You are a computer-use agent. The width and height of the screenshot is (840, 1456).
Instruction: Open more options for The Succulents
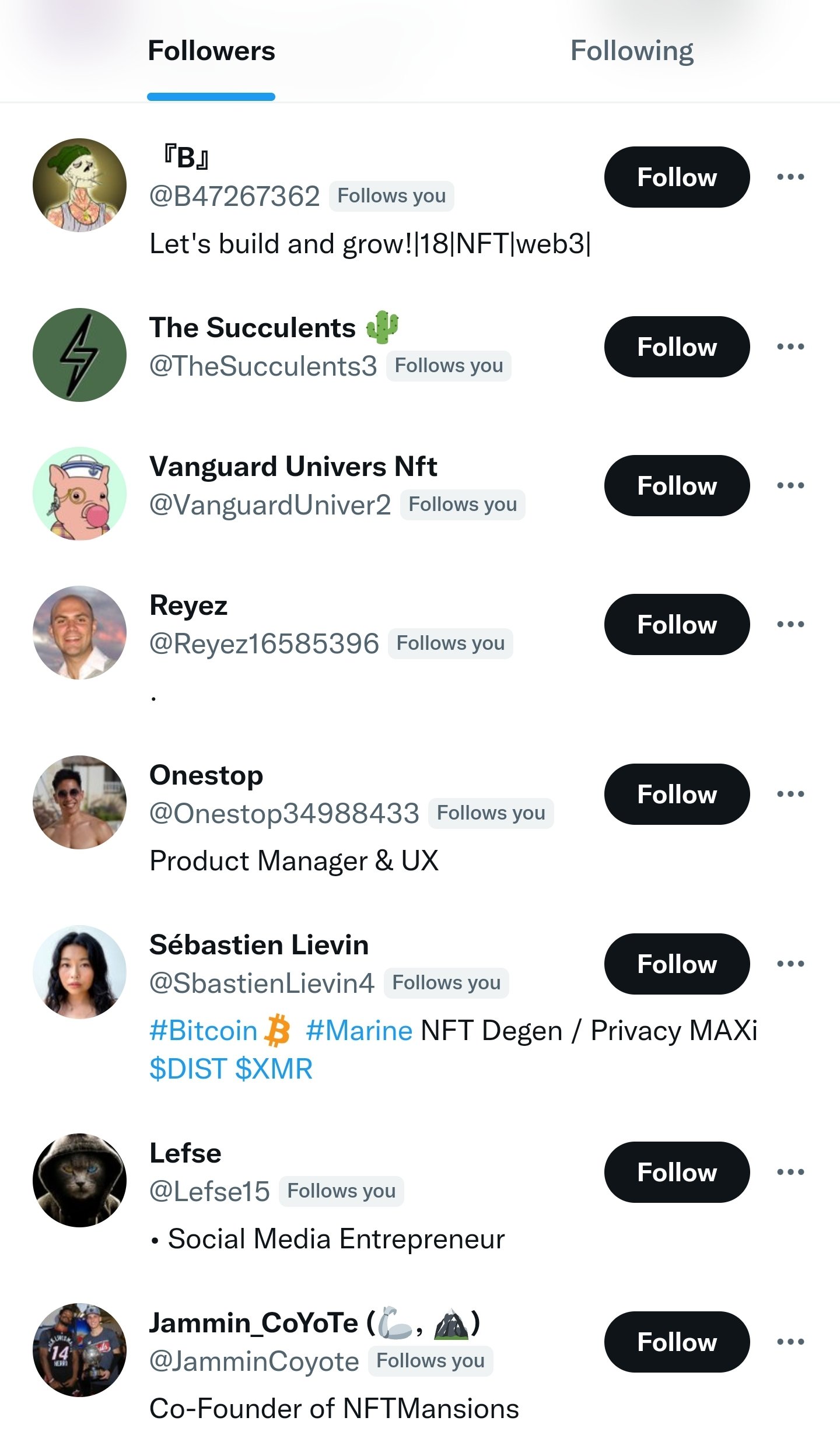pyautogui.click(x=790, y=346)
